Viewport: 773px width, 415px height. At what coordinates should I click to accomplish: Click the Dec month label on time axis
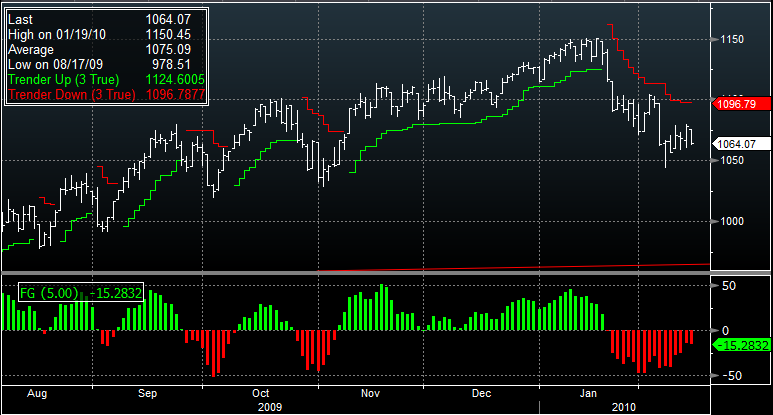pos(482,393)
